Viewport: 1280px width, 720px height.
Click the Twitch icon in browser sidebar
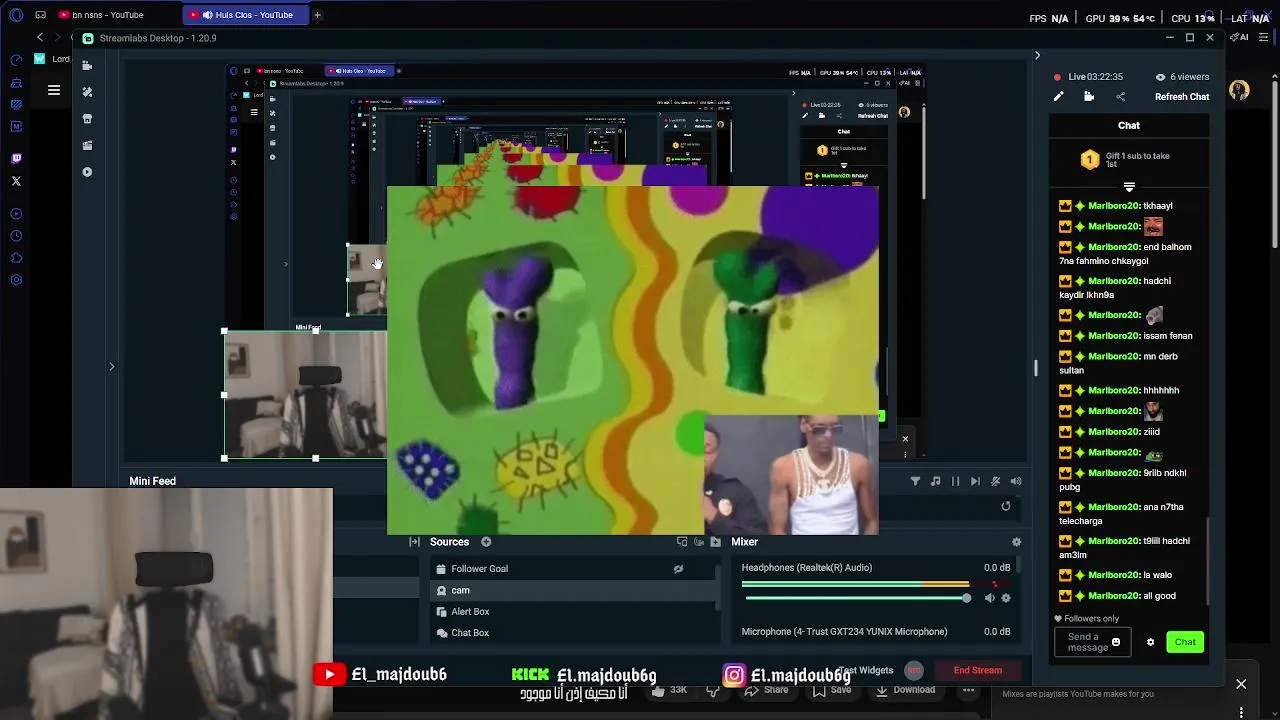(x=16, y=158)
